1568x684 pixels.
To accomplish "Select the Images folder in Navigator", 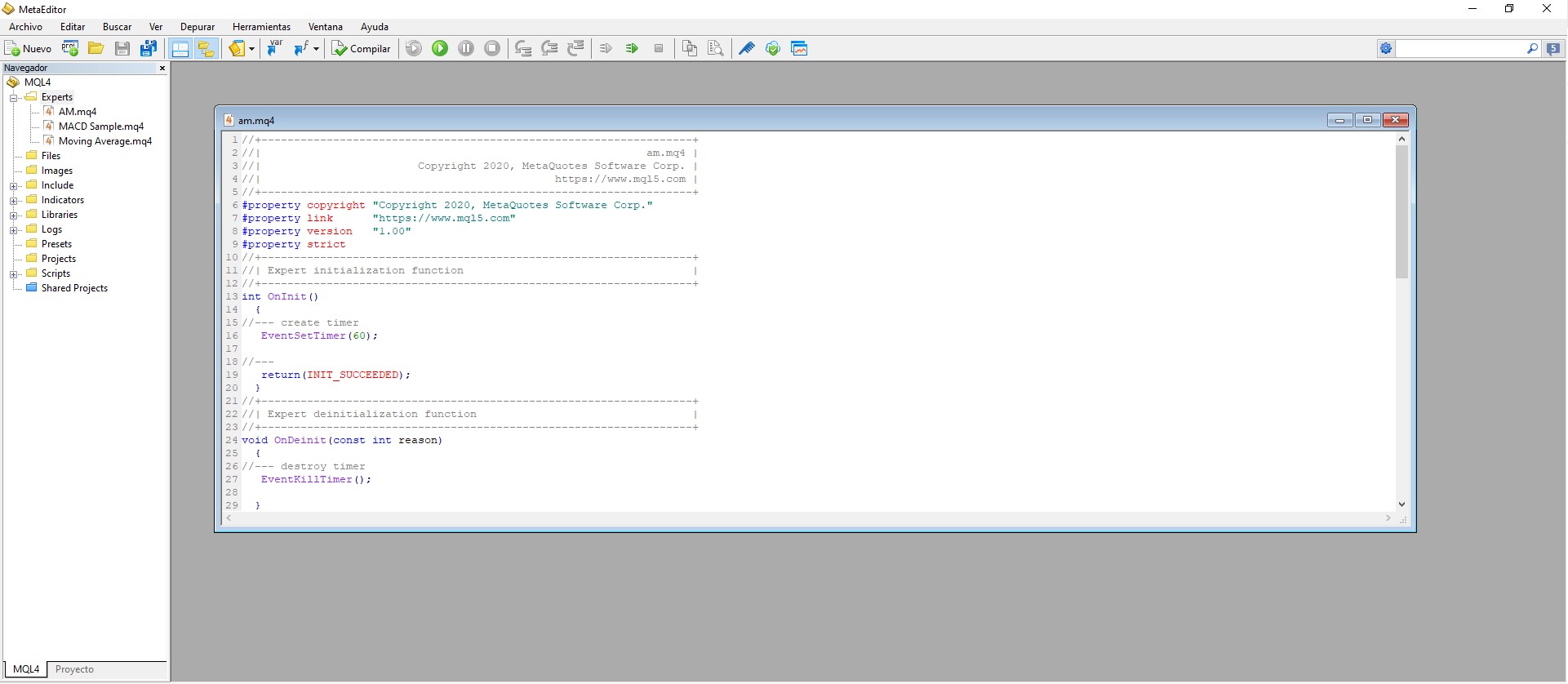I will coord(56,171).
